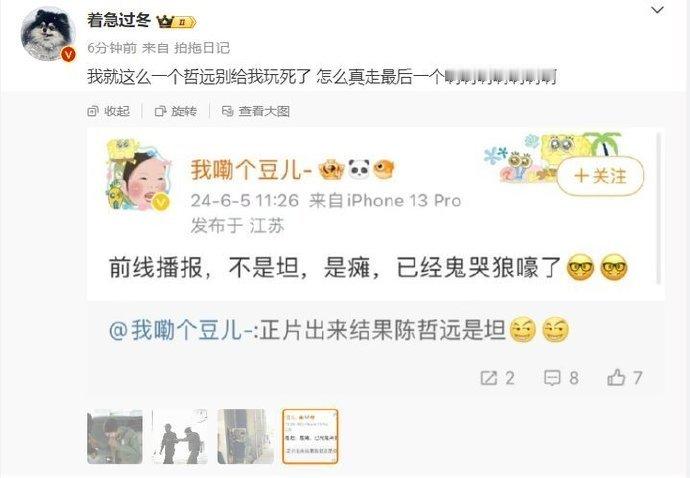Like the post via thumbs-up icon

coord(625,378)
